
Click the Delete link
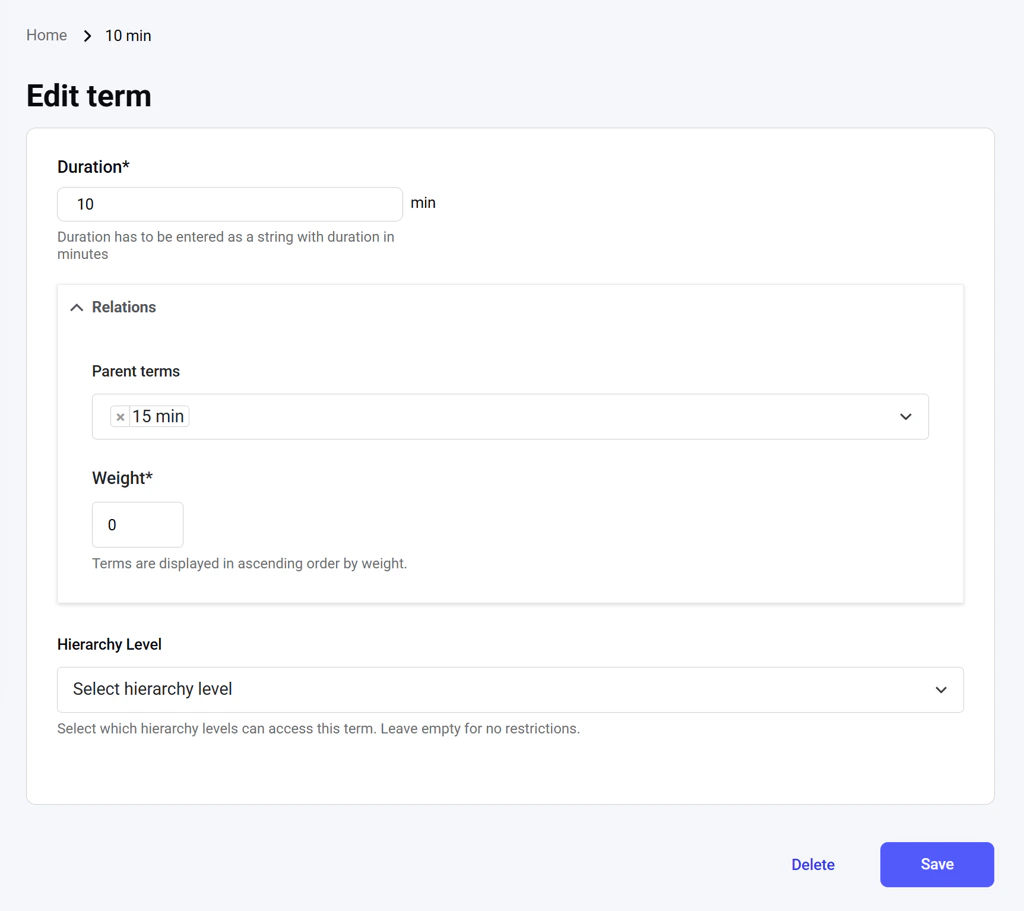(x=813, y=865)
